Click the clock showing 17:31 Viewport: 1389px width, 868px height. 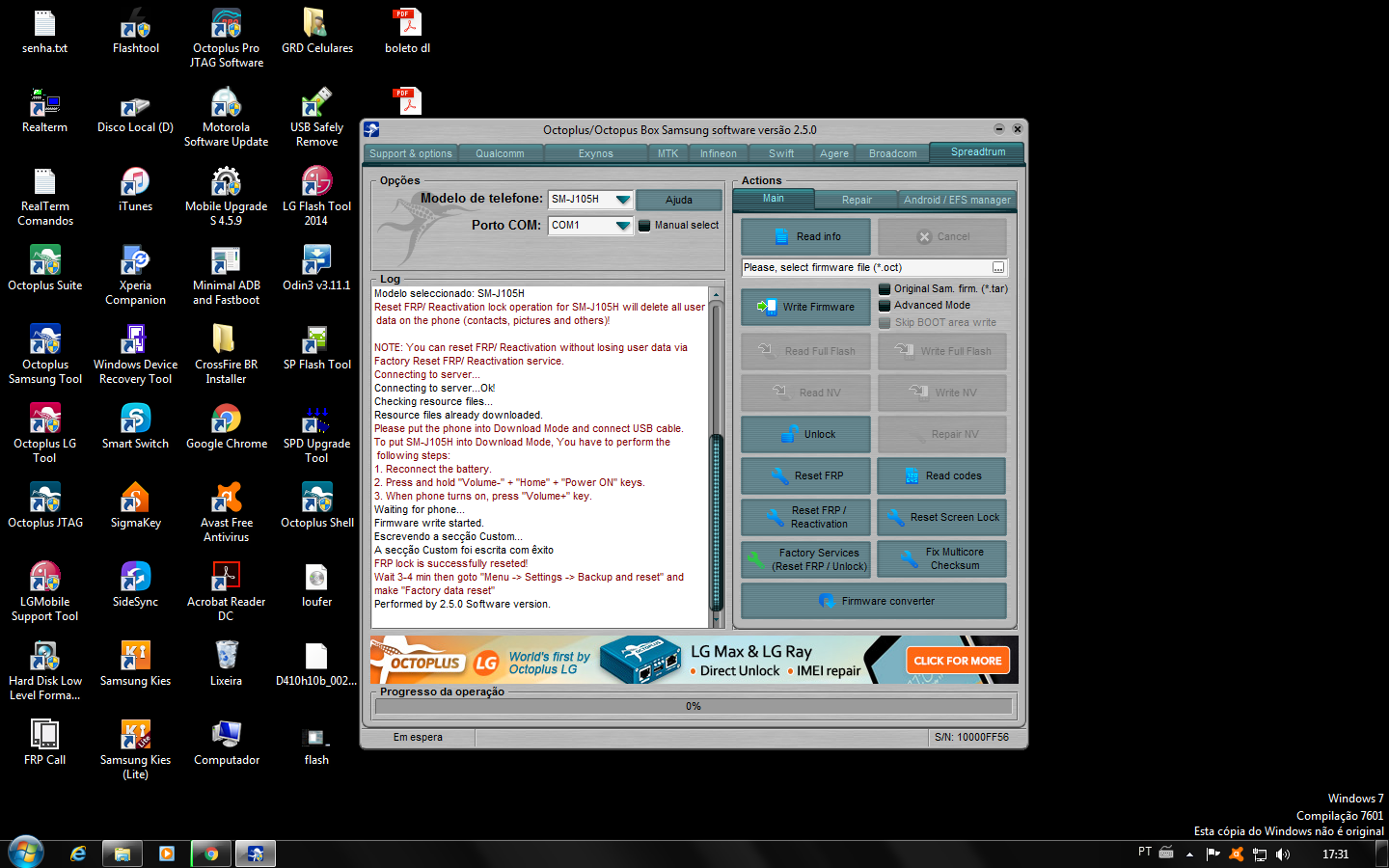[x=1335, y=854]
